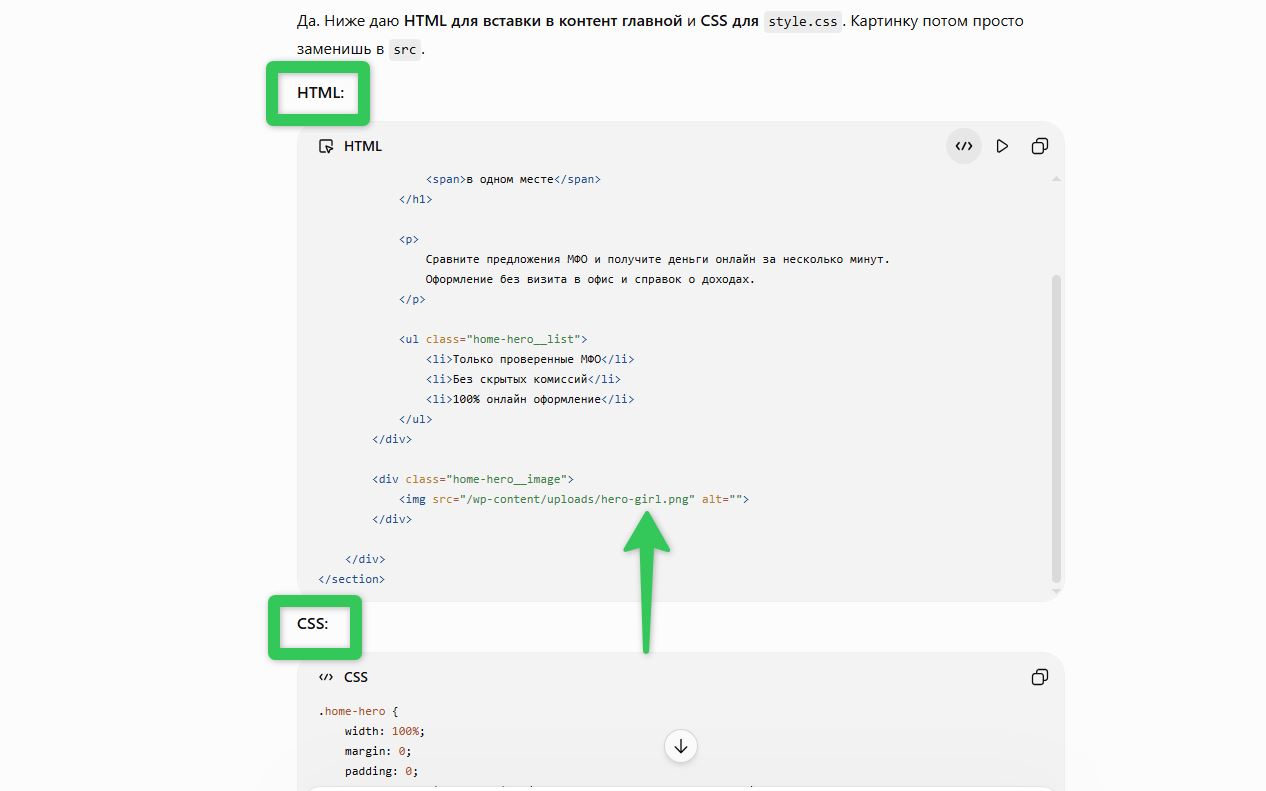Click the 'HTML' code block title label
The width and height of the screenshot is (1266, 791).
click(363, 146)
